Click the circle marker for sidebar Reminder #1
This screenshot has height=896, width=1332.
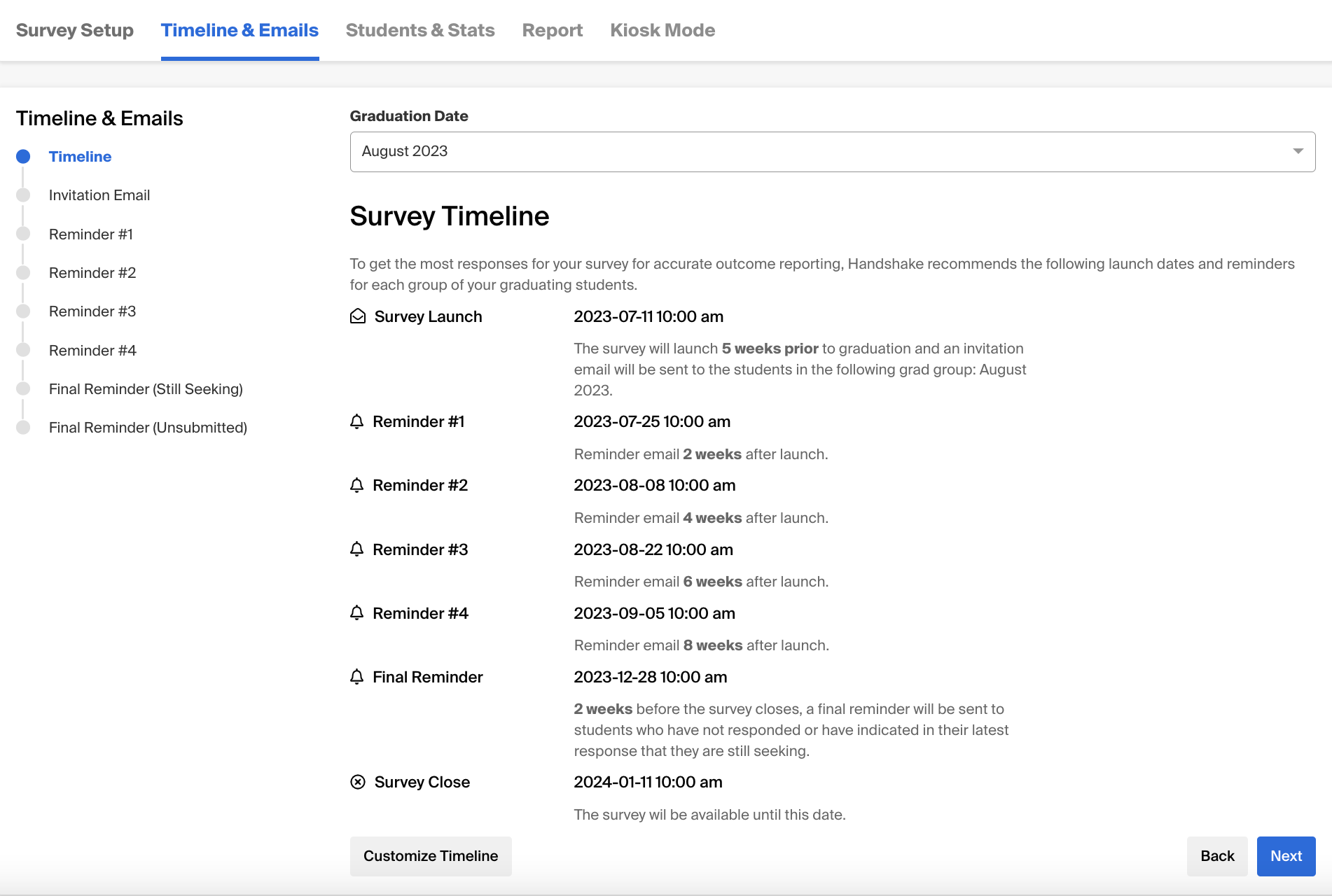(x=23, y=234)
